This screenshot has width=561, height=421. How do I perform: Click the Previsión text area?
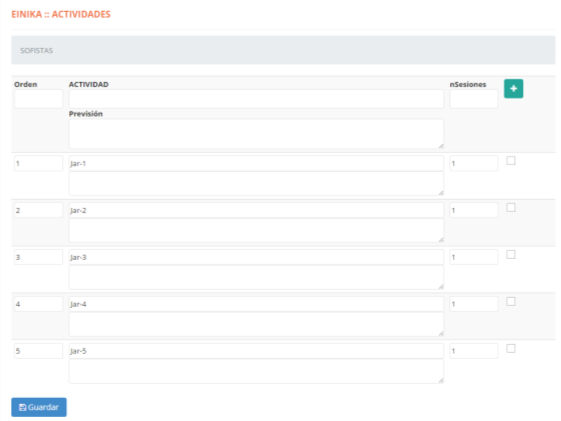[x=256, y=134]
